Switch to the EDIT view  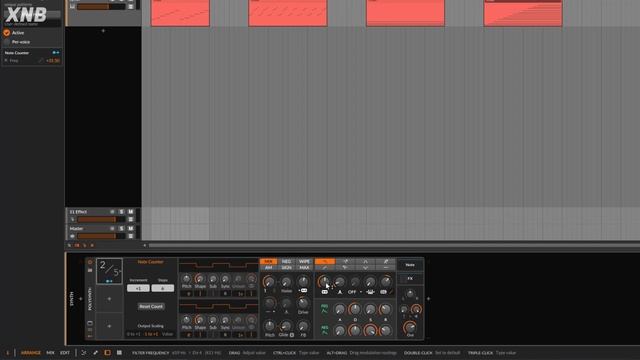coord(65,353)
